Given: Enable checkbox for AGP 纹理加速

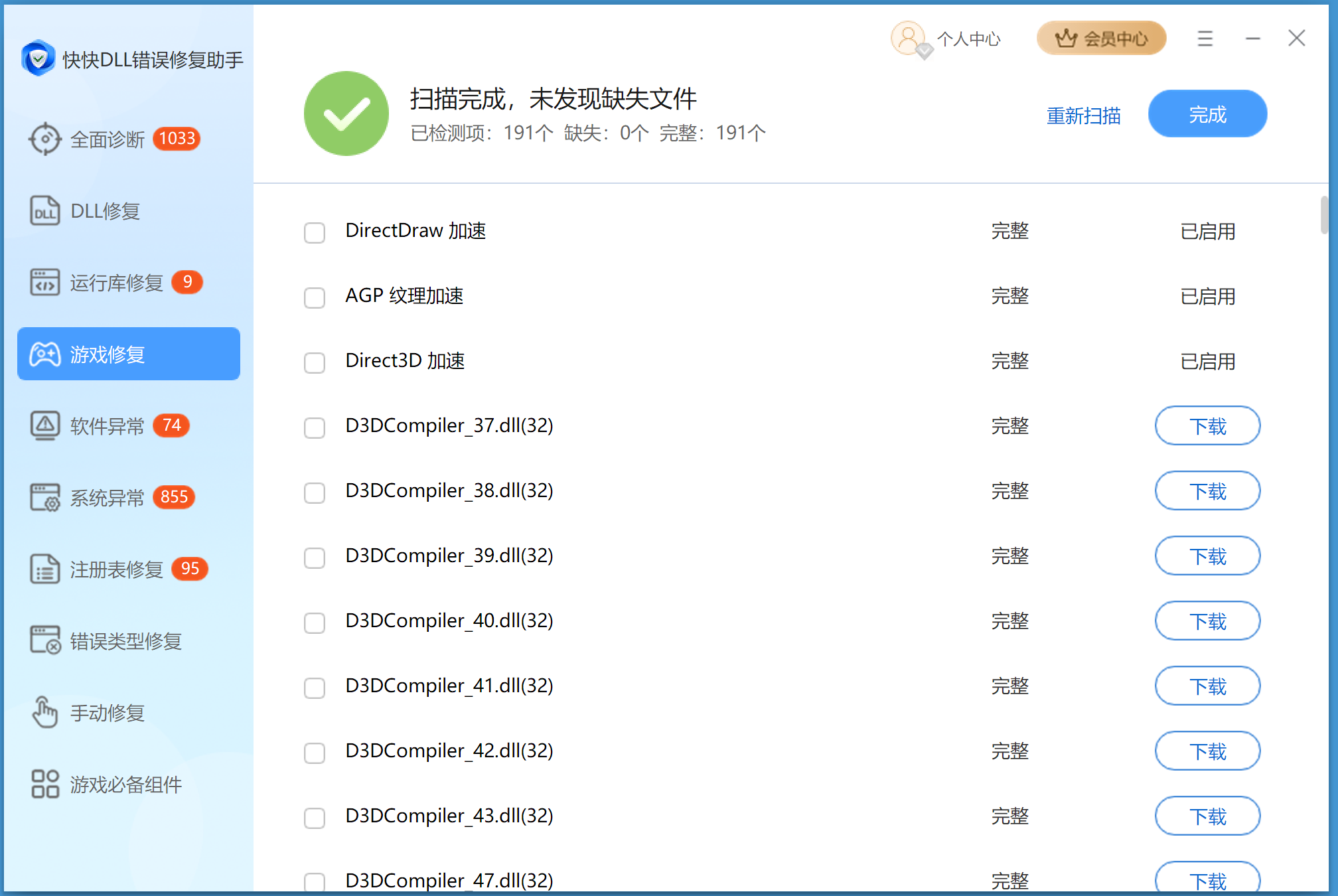Looking at the screenshot, I should (x=315, y=297).
